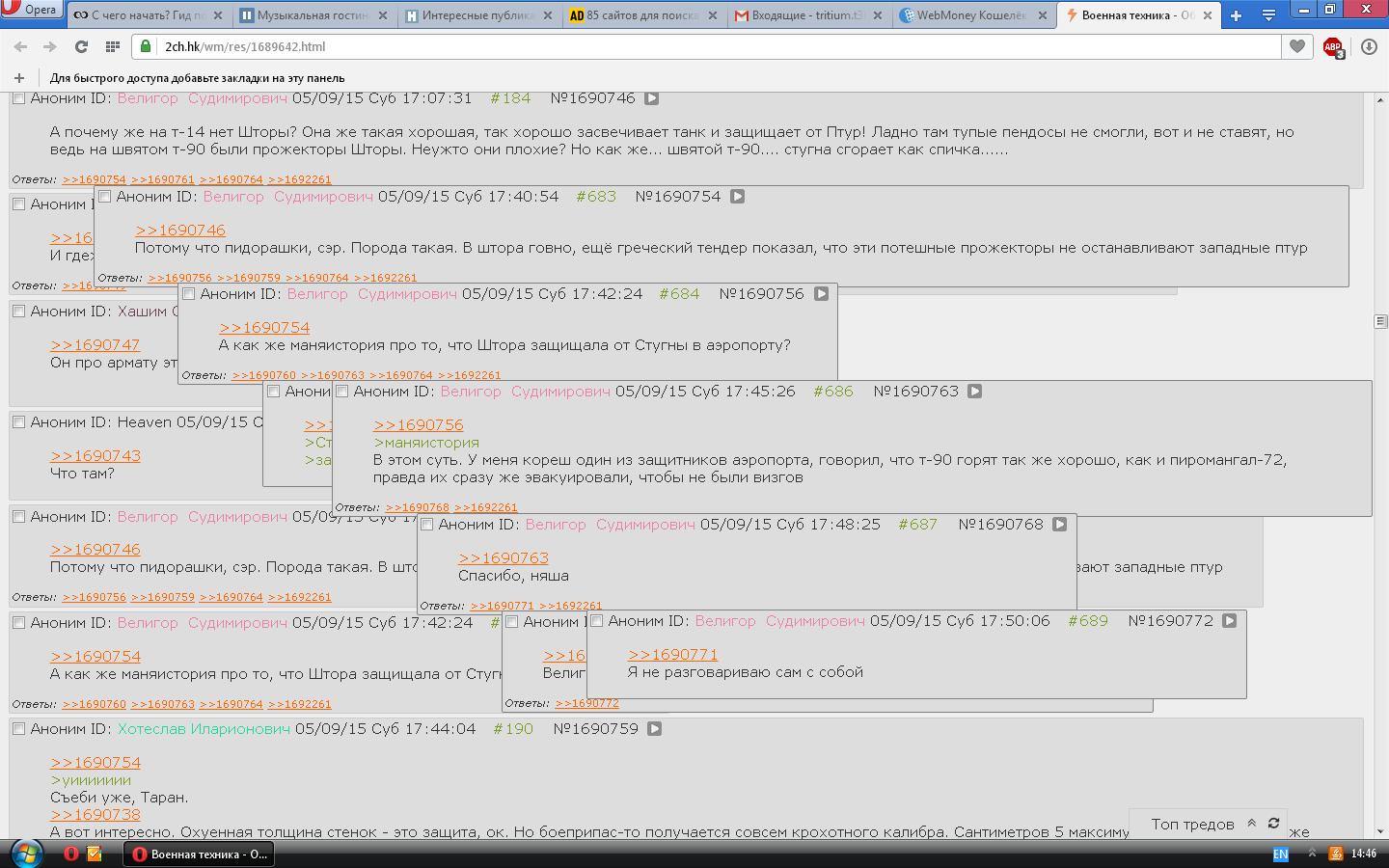Image resolution: width=1389 pixels, height=868 pixels.
Task: Open a new tab with plus button
Action: pyautogui.click(x=1236, y=15)
